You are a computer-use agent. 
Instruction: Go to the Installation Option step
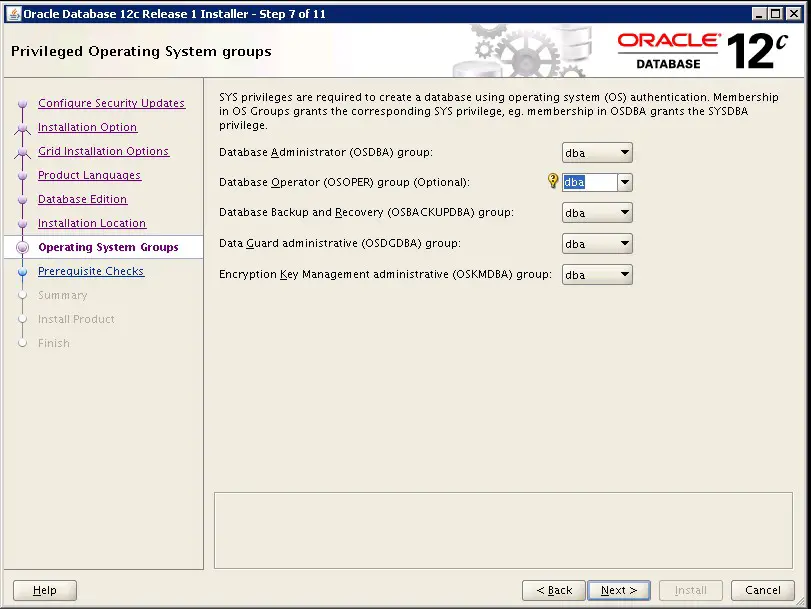click(87, 127)
